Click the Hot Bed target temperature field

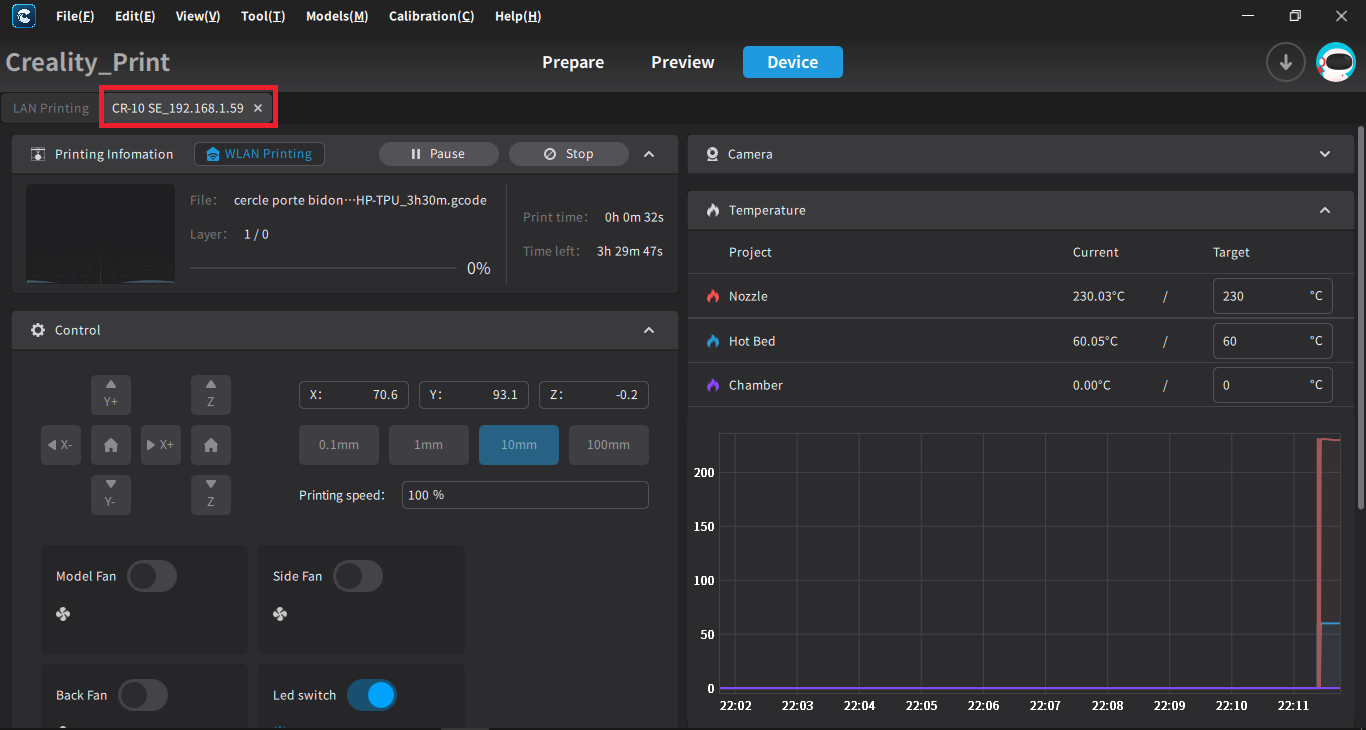pos(1272,341)
